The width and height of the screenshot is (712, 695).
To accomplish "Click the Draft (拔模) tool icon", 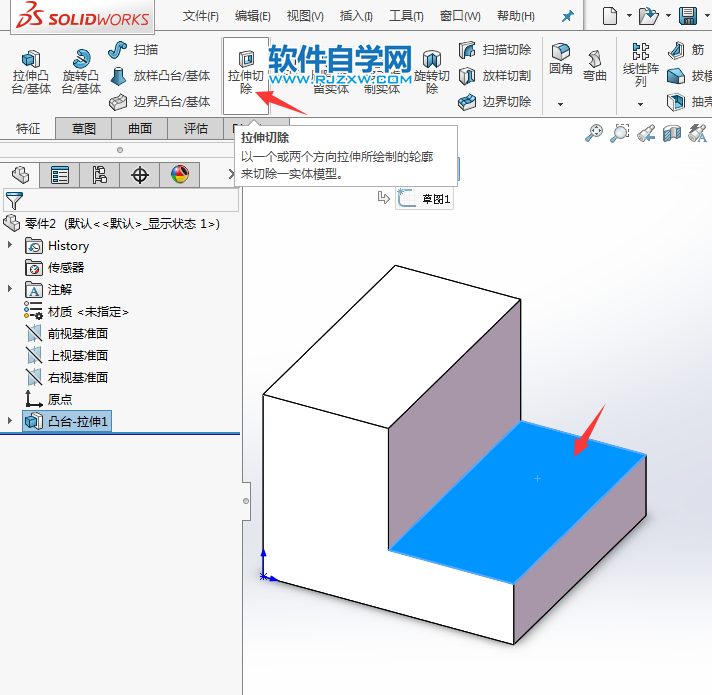I will [x=676, y=76].
